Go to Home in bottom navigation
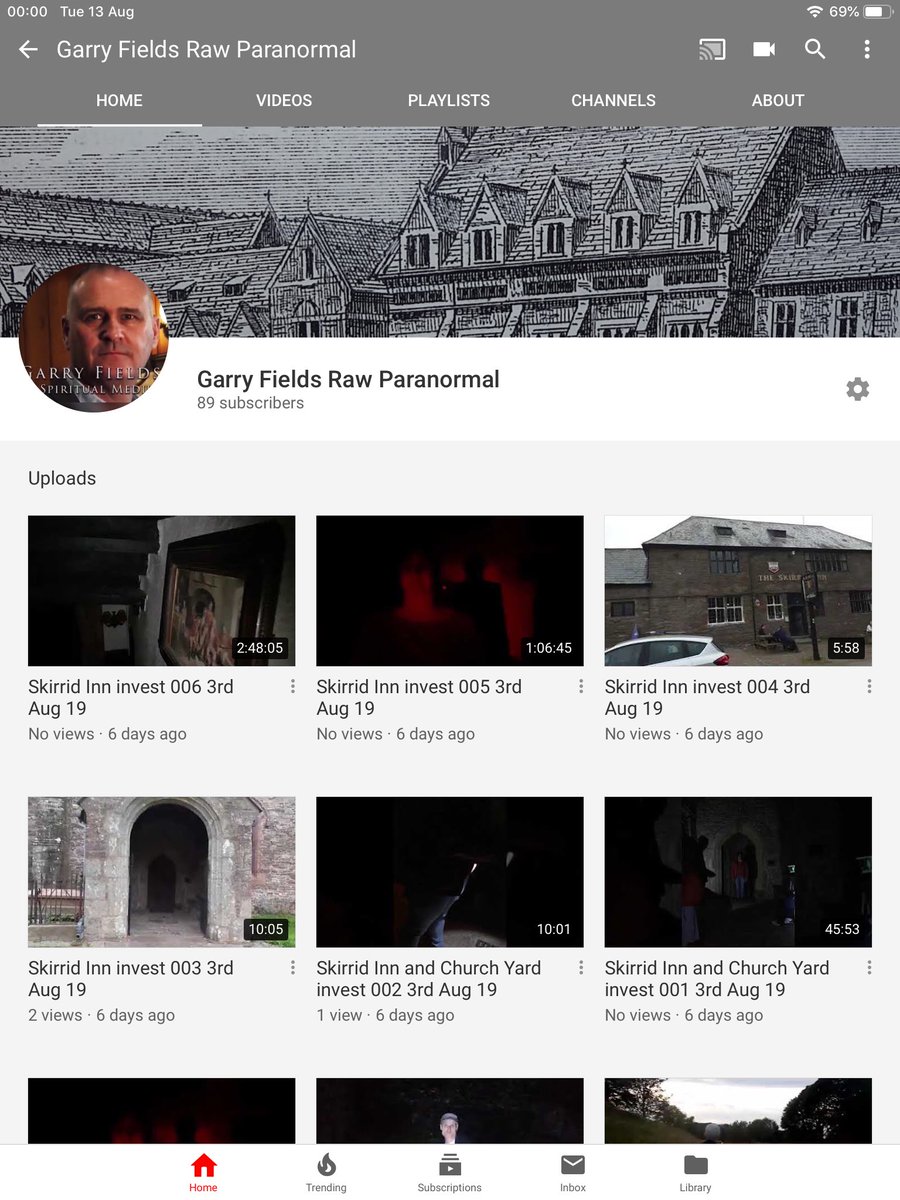This screenshot has height=1200, width=900. (203, 1172)
